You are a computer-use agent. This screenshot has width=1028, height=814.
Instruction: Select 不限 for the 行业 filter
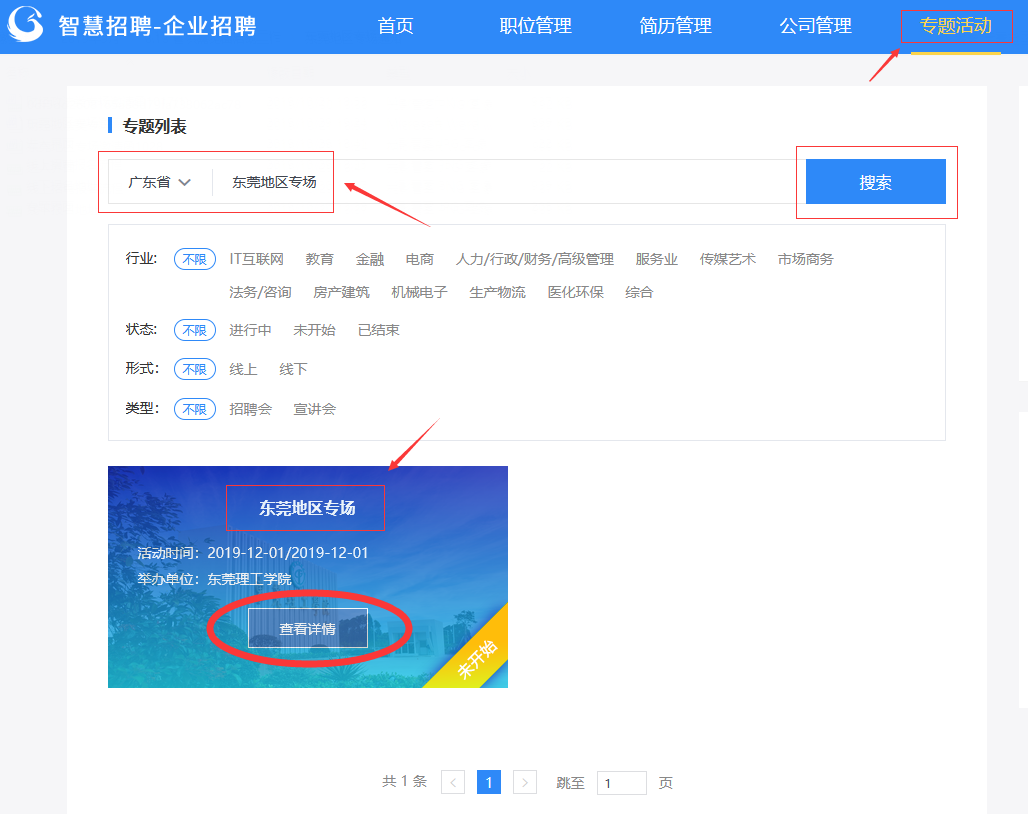(x=194, y=259)
